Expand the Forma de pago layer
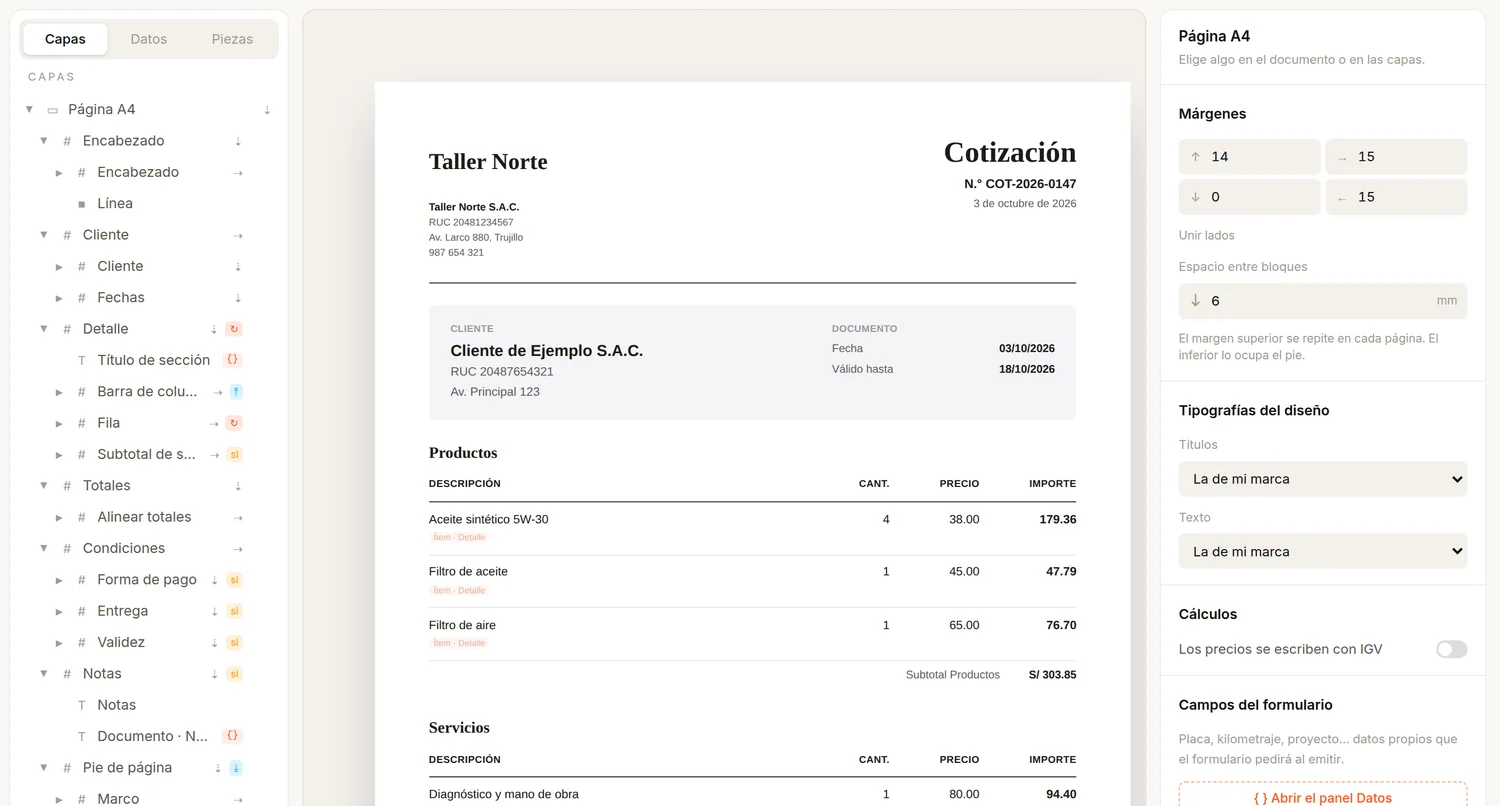Screen dimensions: 1500x806 coord(59,580)
